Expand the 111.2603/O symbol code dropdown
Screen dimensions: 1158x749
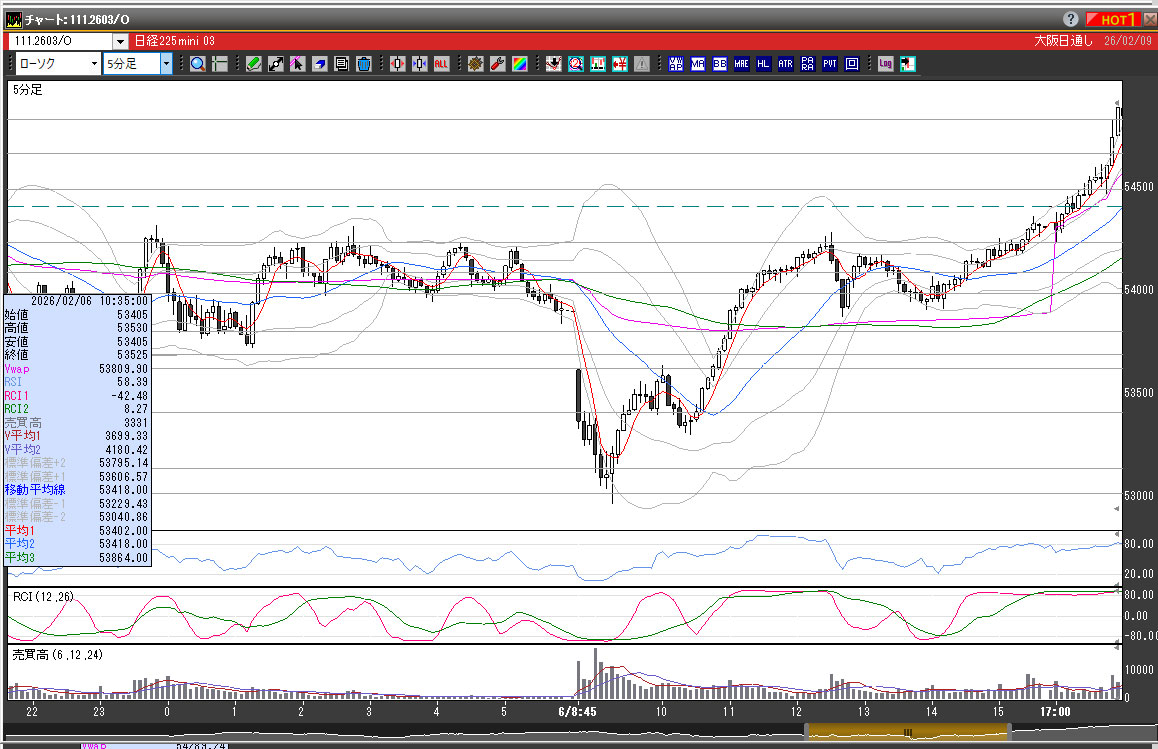[120, 41]
